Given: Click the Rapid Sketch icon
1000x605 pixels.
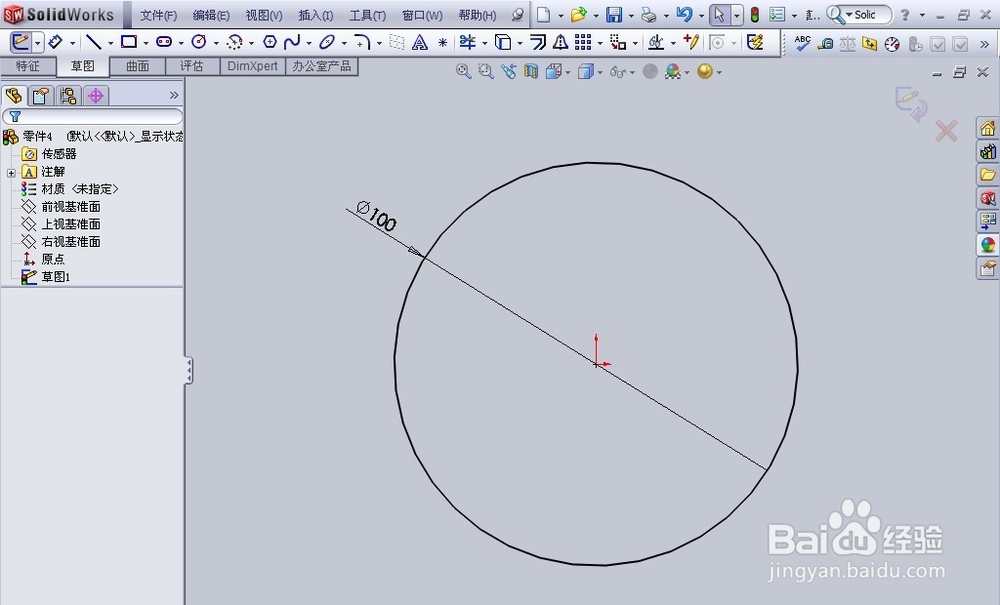Looking at the screenshot, I should [755, 43].
